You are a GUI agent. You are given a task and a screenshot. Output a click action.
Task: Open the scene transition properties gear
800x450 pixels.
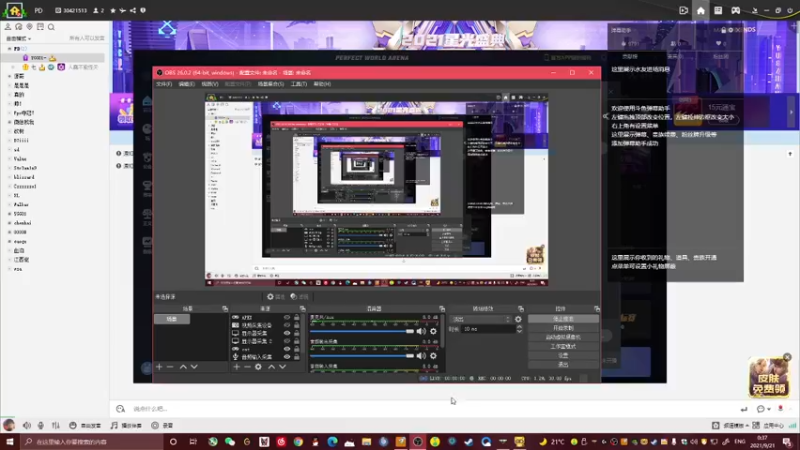click(x=518, y=319)
